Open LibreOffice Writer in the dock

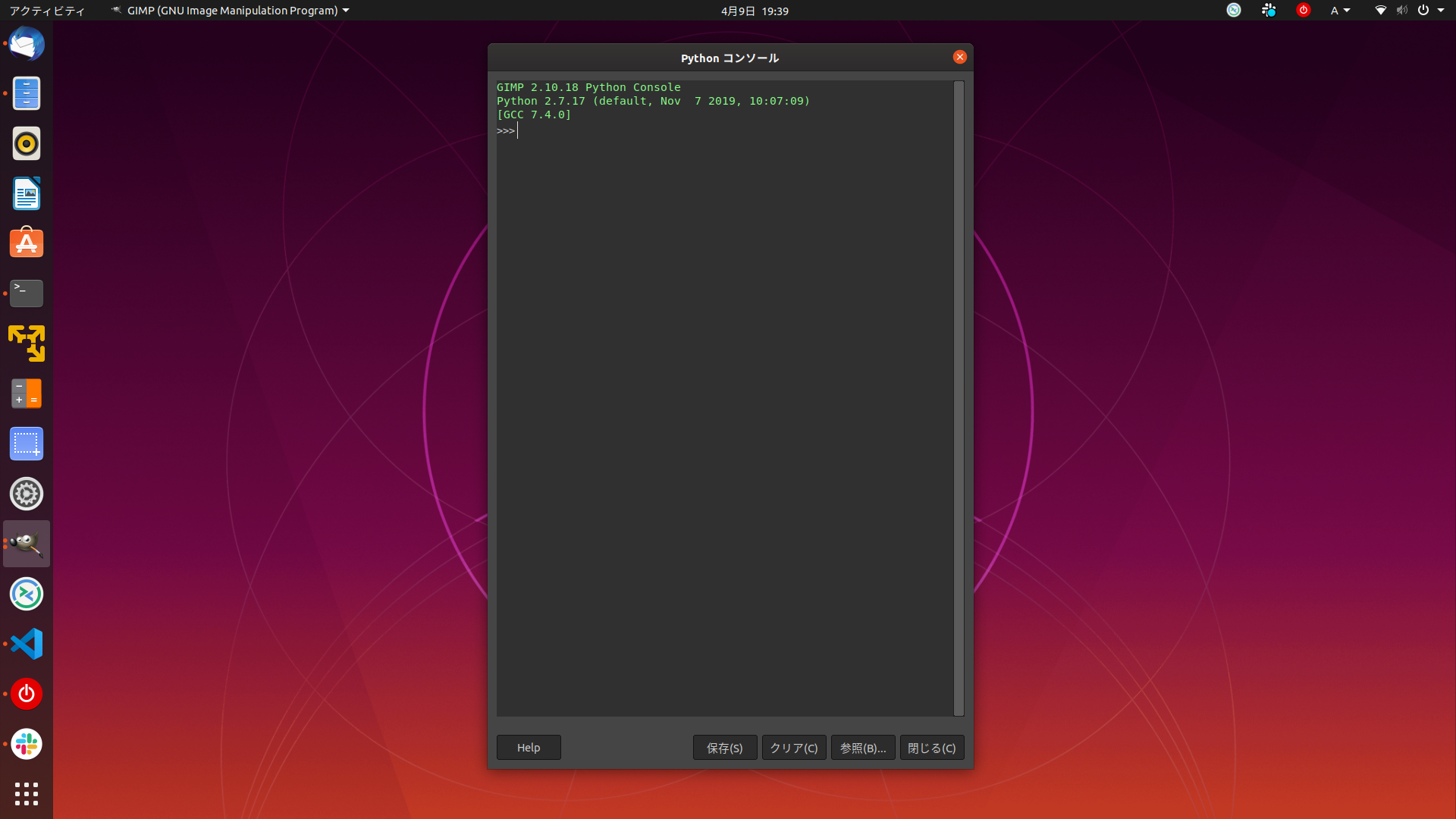[27, 193]
